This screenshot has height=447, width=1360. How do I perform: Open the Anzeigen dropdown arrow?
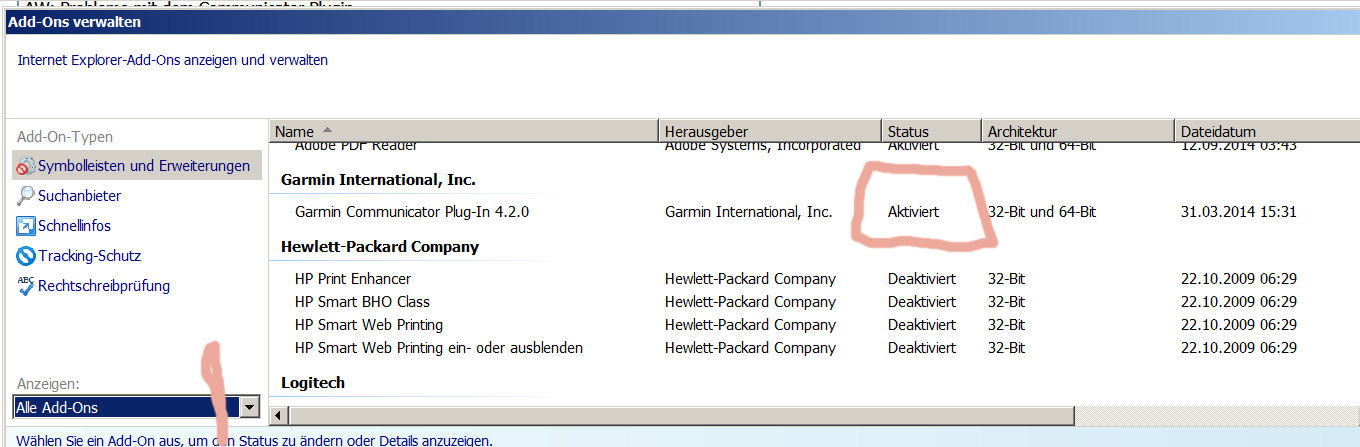(x=250, y=407)
